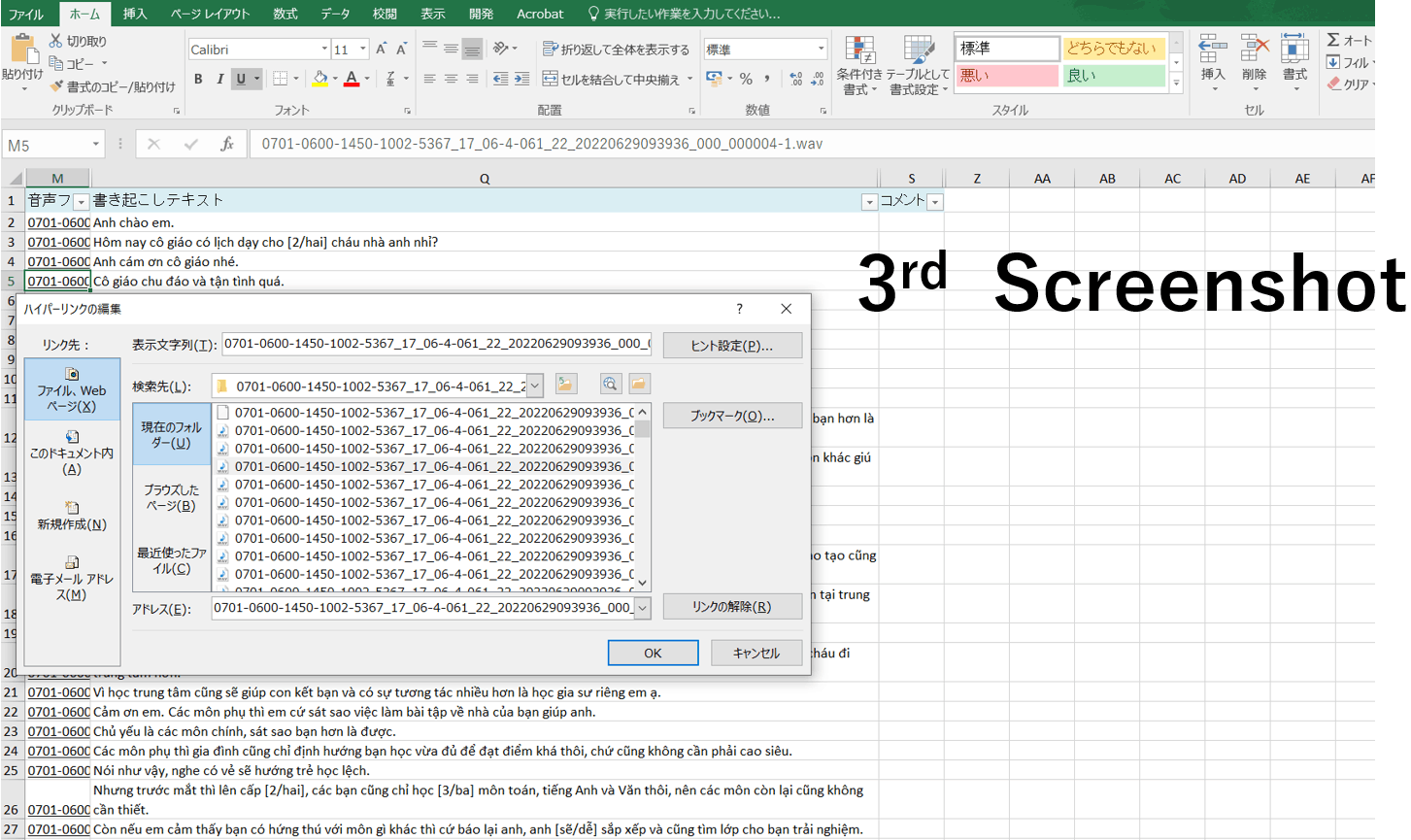Open Delete cells (削除) button

coord(1254,63)
